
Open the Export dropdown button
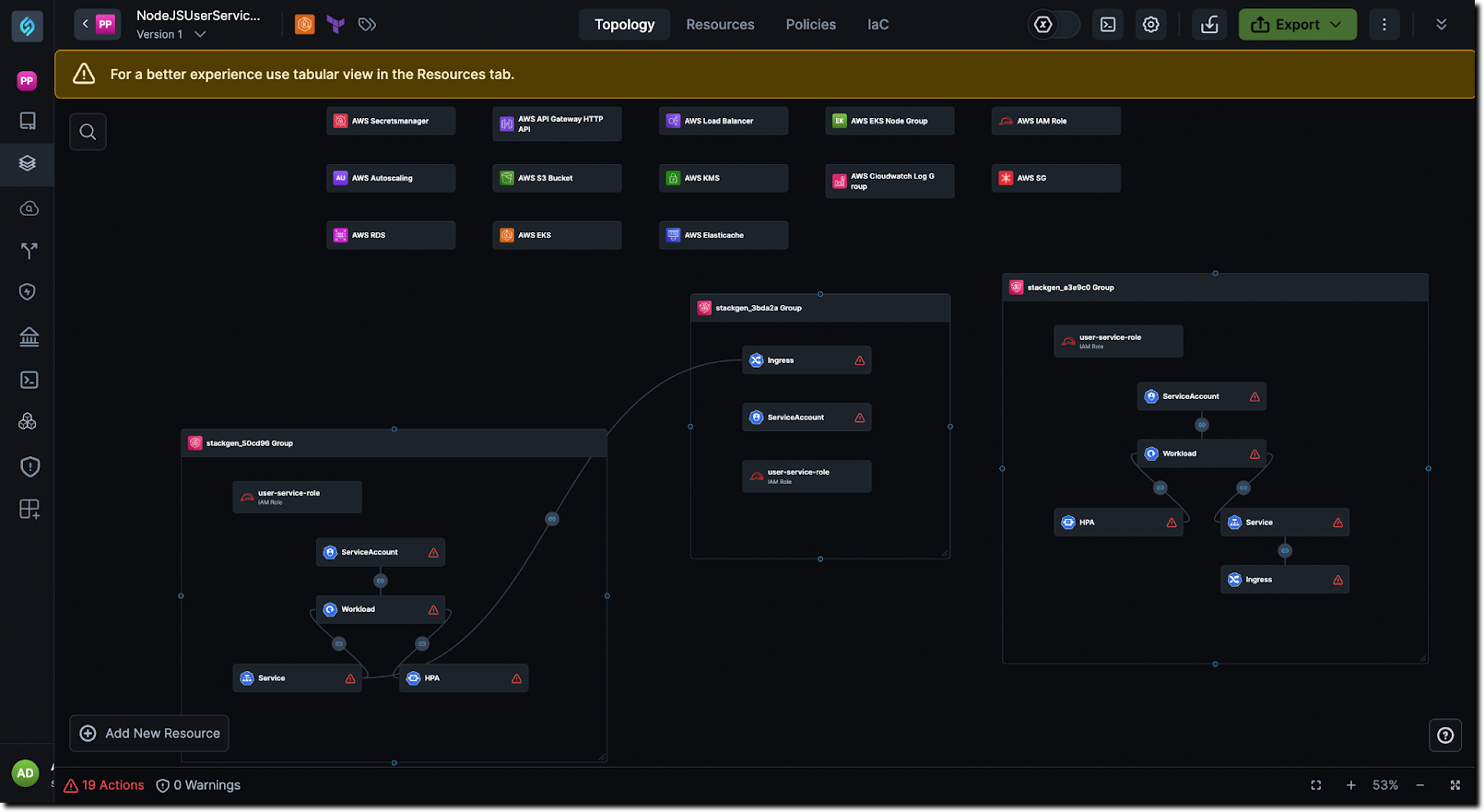point(1297,25)
